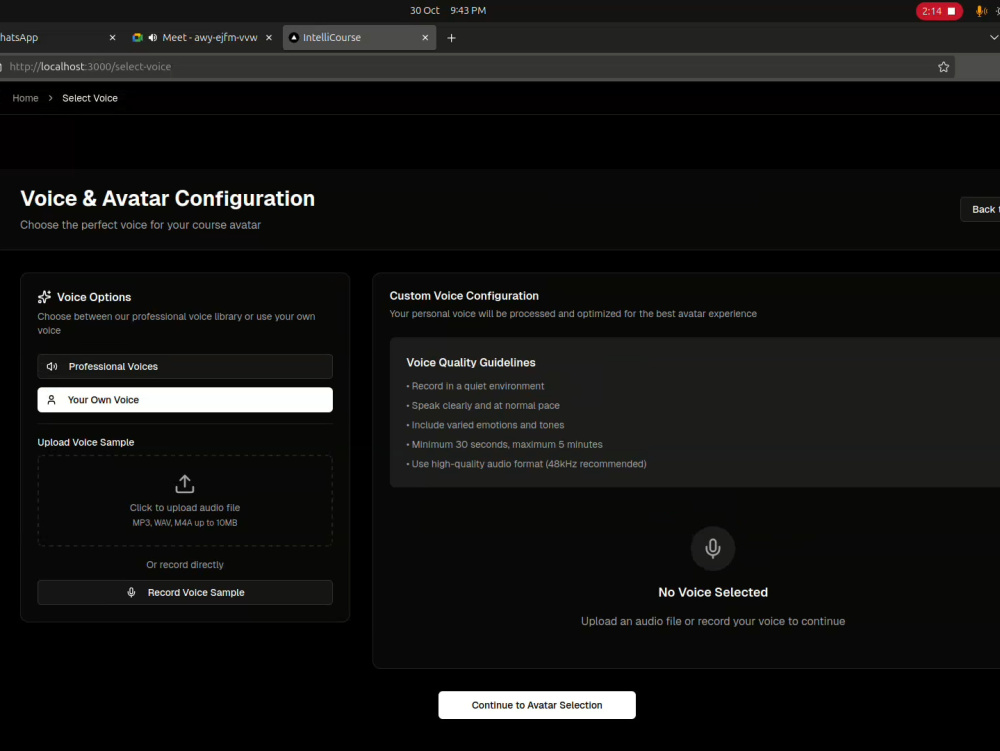Stop screen recording via red 2:14 indicator

click(x=939, y=11)
